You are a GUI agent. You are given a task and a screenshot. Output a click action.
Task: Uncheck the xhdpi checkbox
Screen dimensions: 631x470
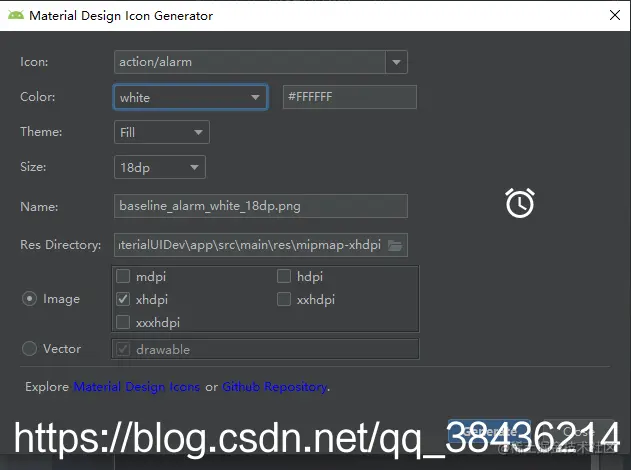(123, 299)
